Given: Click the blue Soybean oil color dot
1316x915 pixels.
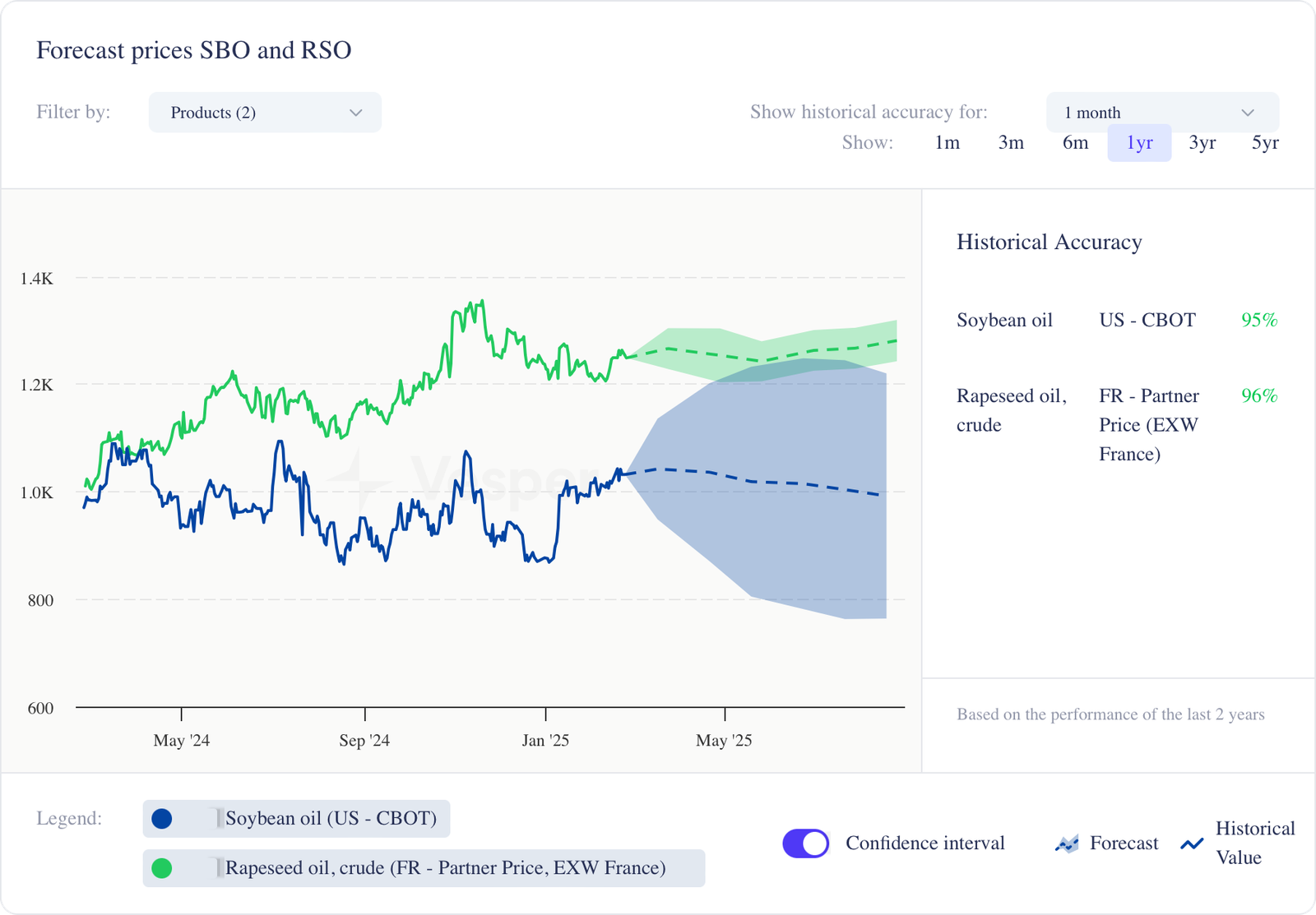Looking at the screenshot, I should tap(162, 819).
